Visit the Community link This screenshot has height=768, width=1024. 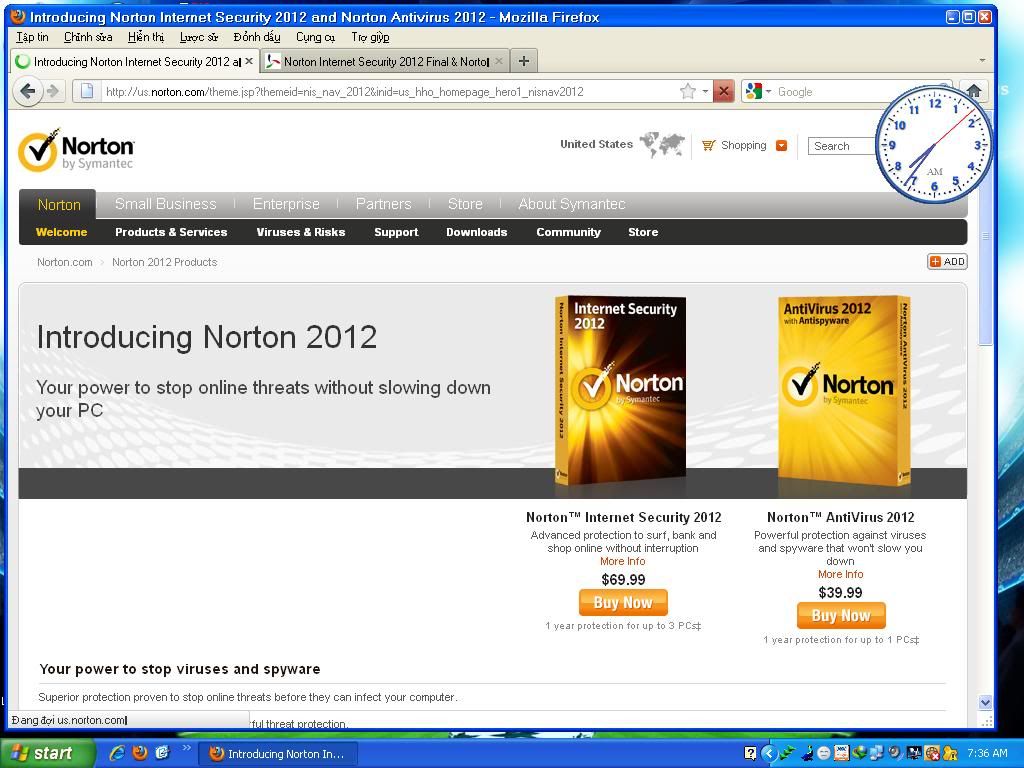[x=568, y=232]
